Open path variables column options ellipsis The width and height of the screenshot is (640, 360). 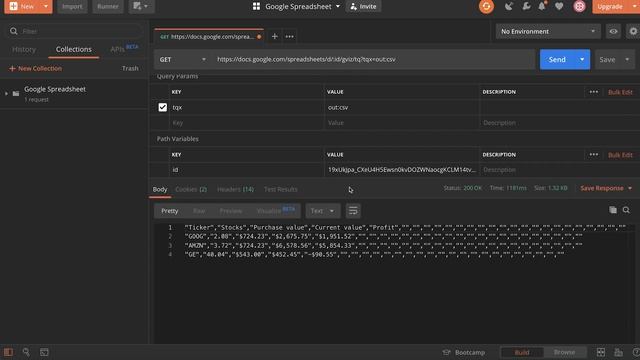click(x=593, y=155)
